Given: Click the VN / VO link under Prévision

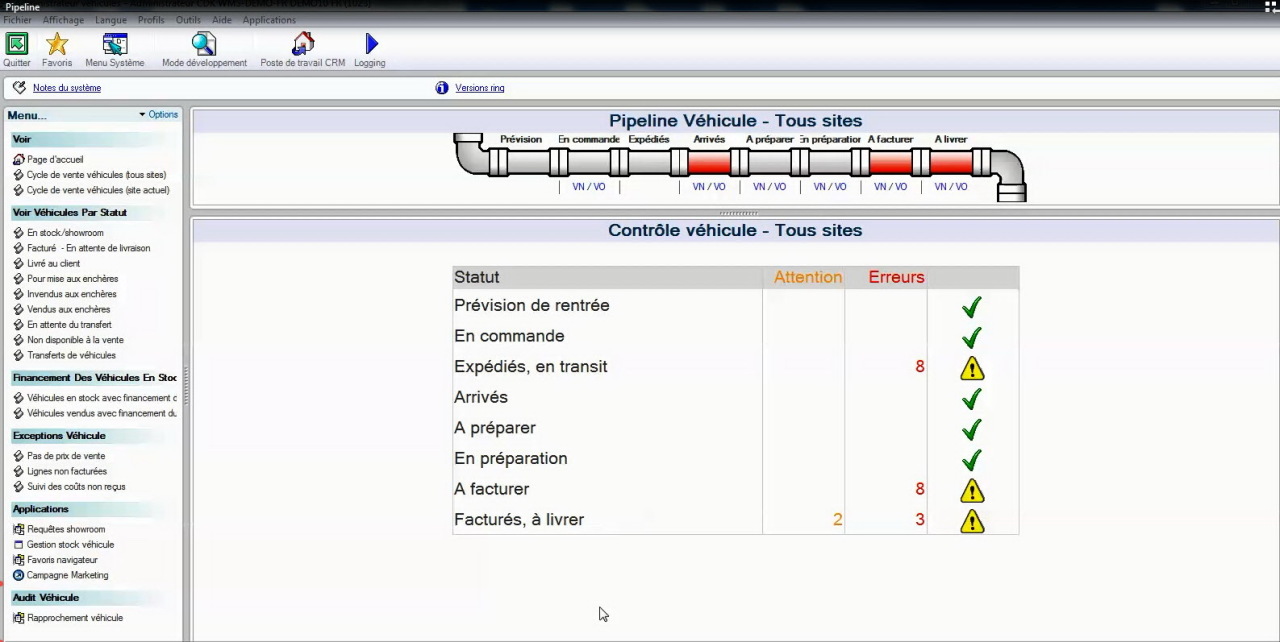Looking at the screenshot, I should tap(588, 186).
